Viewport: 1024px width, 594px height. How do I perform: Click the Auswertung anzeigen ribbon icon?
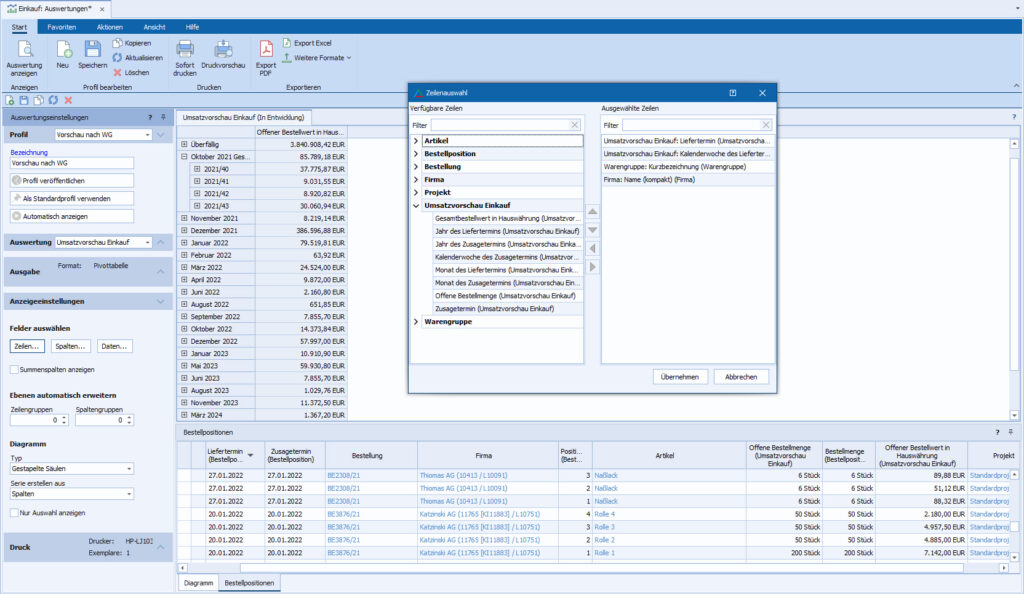point(24,50)
